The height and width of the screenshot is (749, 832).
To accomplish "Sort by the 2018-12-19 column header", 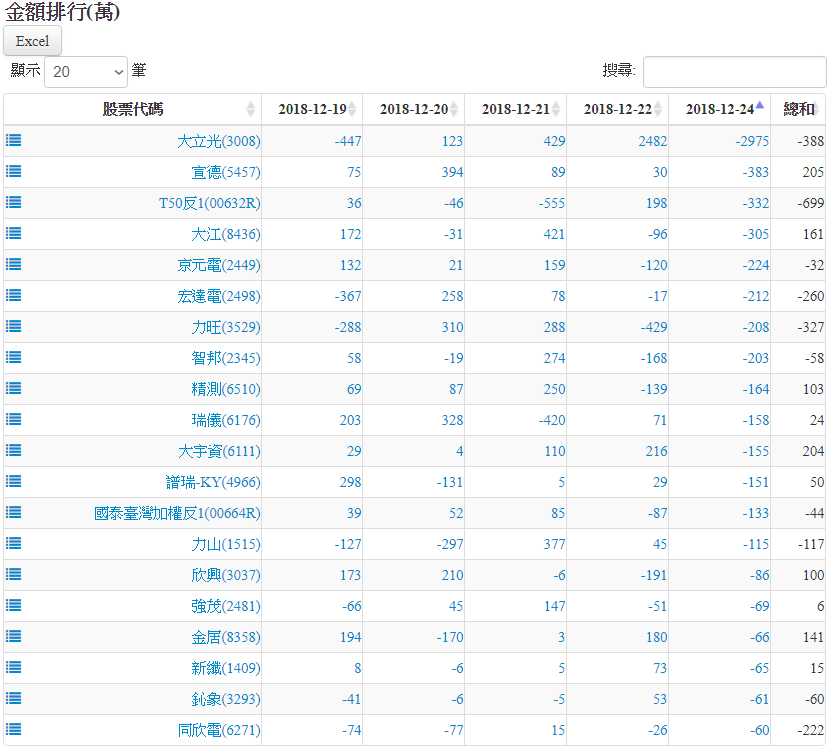I will [x=312, y=109].
